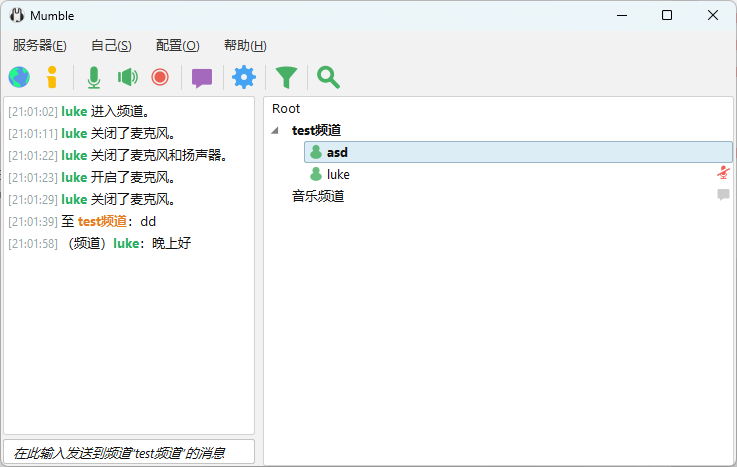
Task: Deafen yourself with the speaker icon
Action: tap(127, 77)
